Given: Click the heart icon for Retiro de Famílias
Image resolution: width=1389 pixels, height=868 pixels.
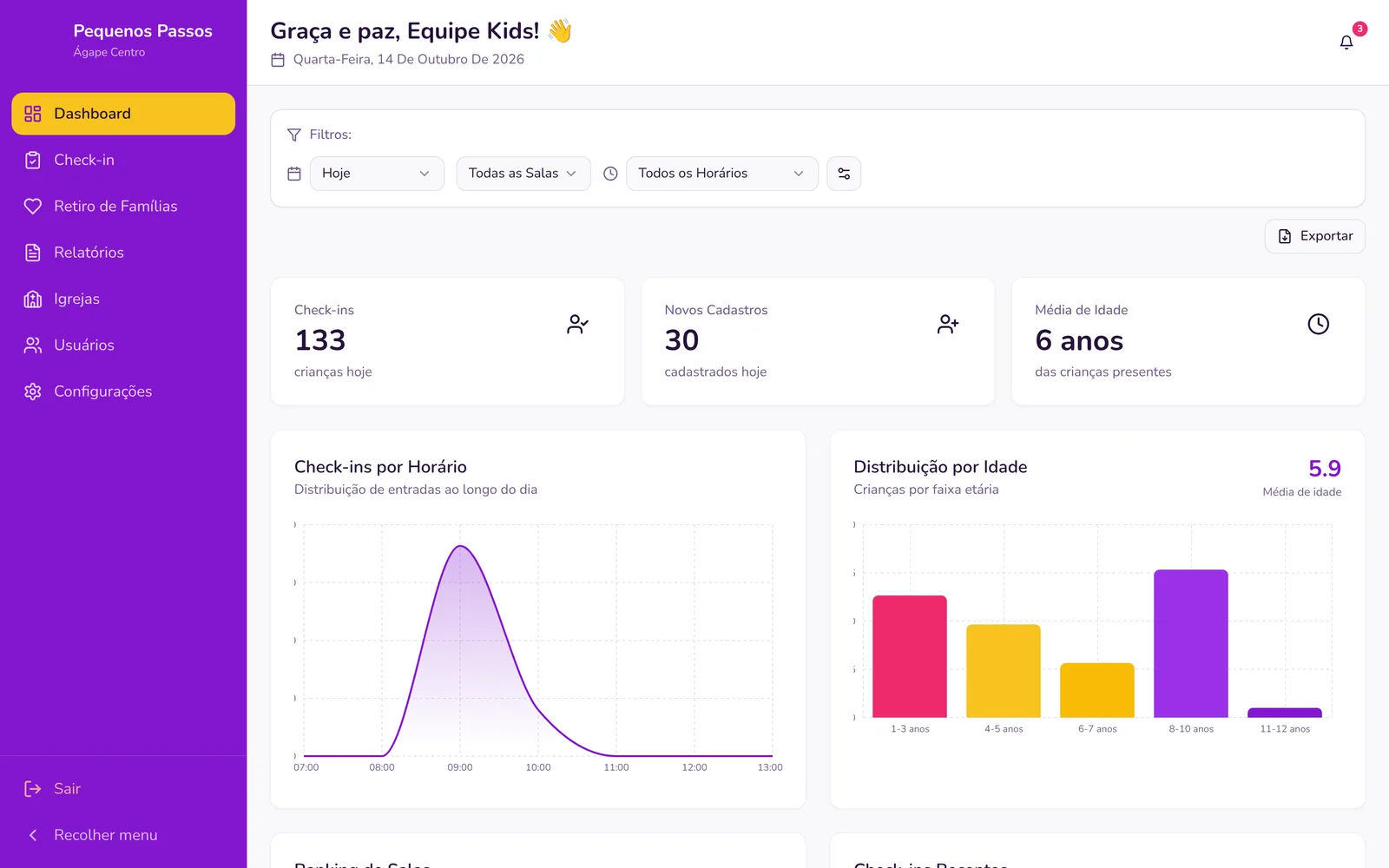Looking at the screenshot, I should [33, 207].
